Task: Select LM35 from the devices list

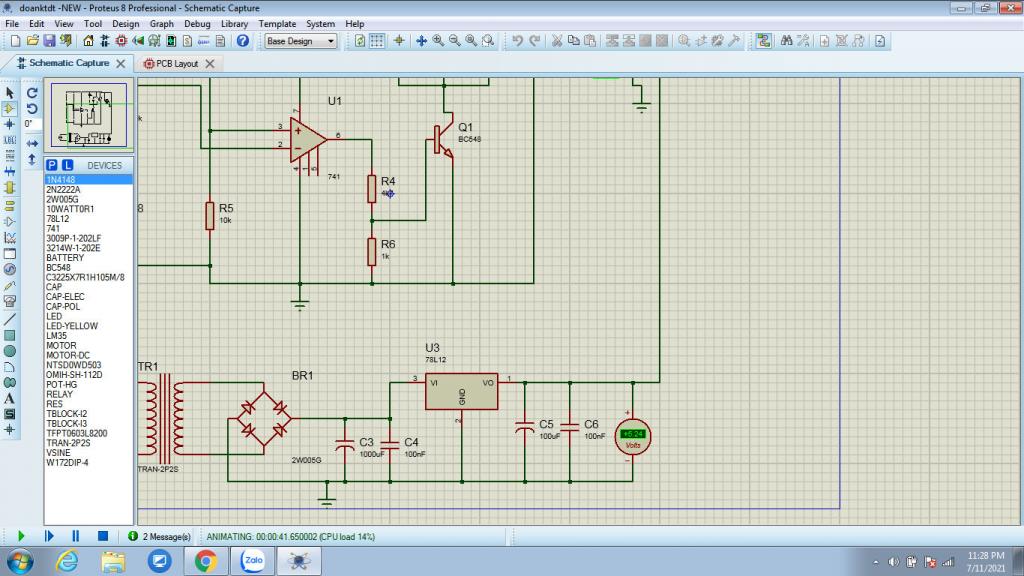Action: [56, 336]
